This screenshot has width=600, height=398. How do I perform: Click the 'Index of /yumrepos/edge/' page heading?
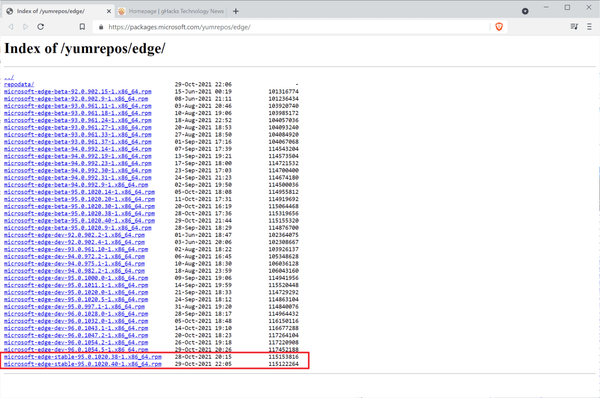tap(85, 49)
